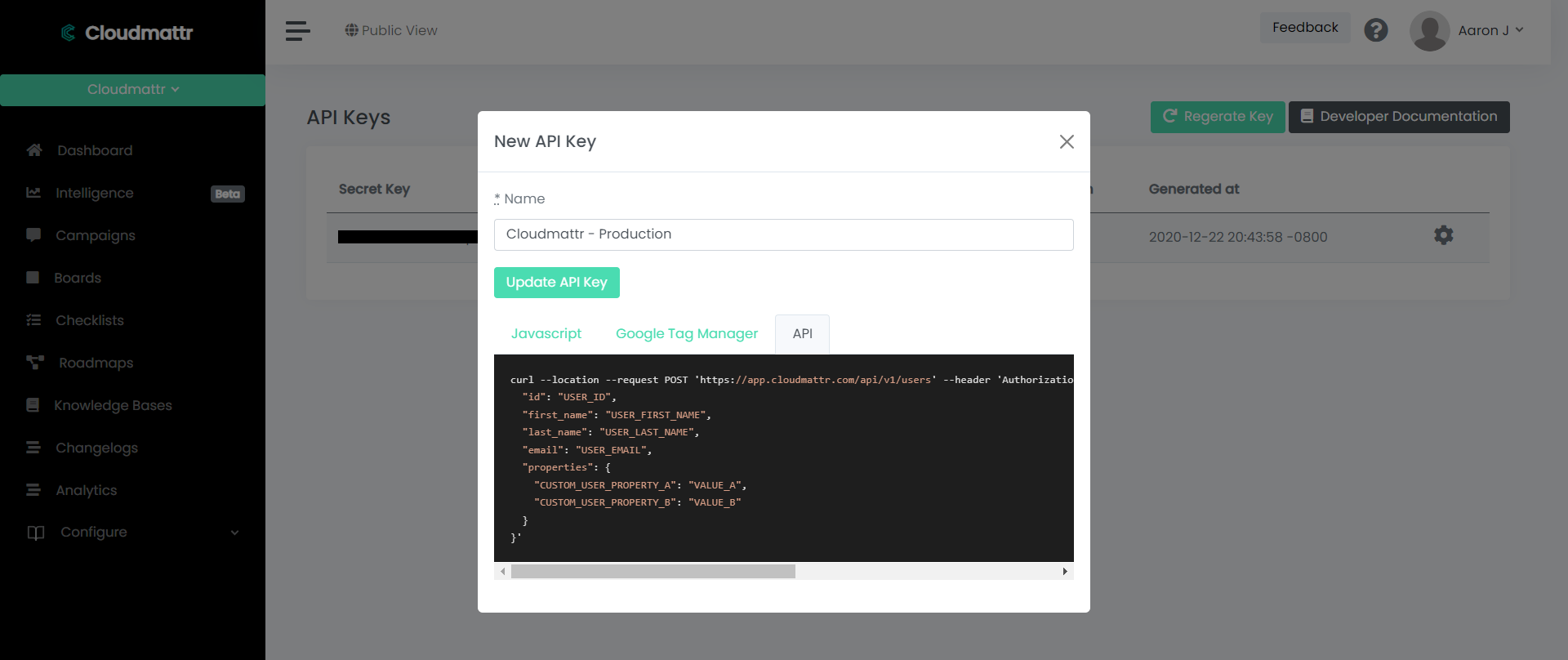The height and width of the screenshot is (660, 1568).
Task: Open the Cloudmattr workspace dropdown
Action: point(132,90)
